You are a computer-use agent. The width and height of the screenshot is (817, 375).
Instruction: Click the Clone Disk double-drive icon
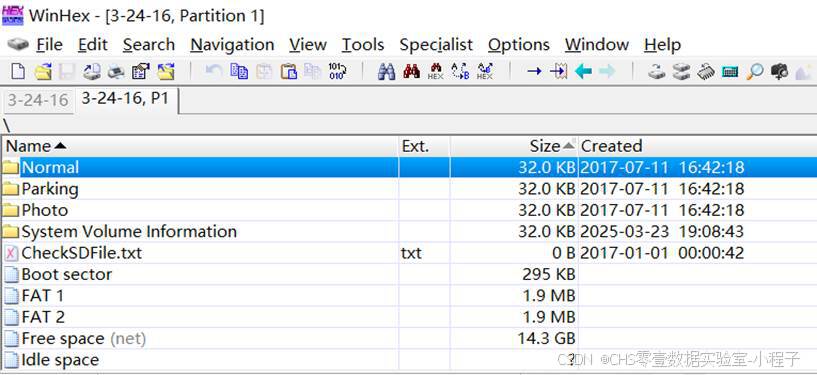(x=681, y=71)
